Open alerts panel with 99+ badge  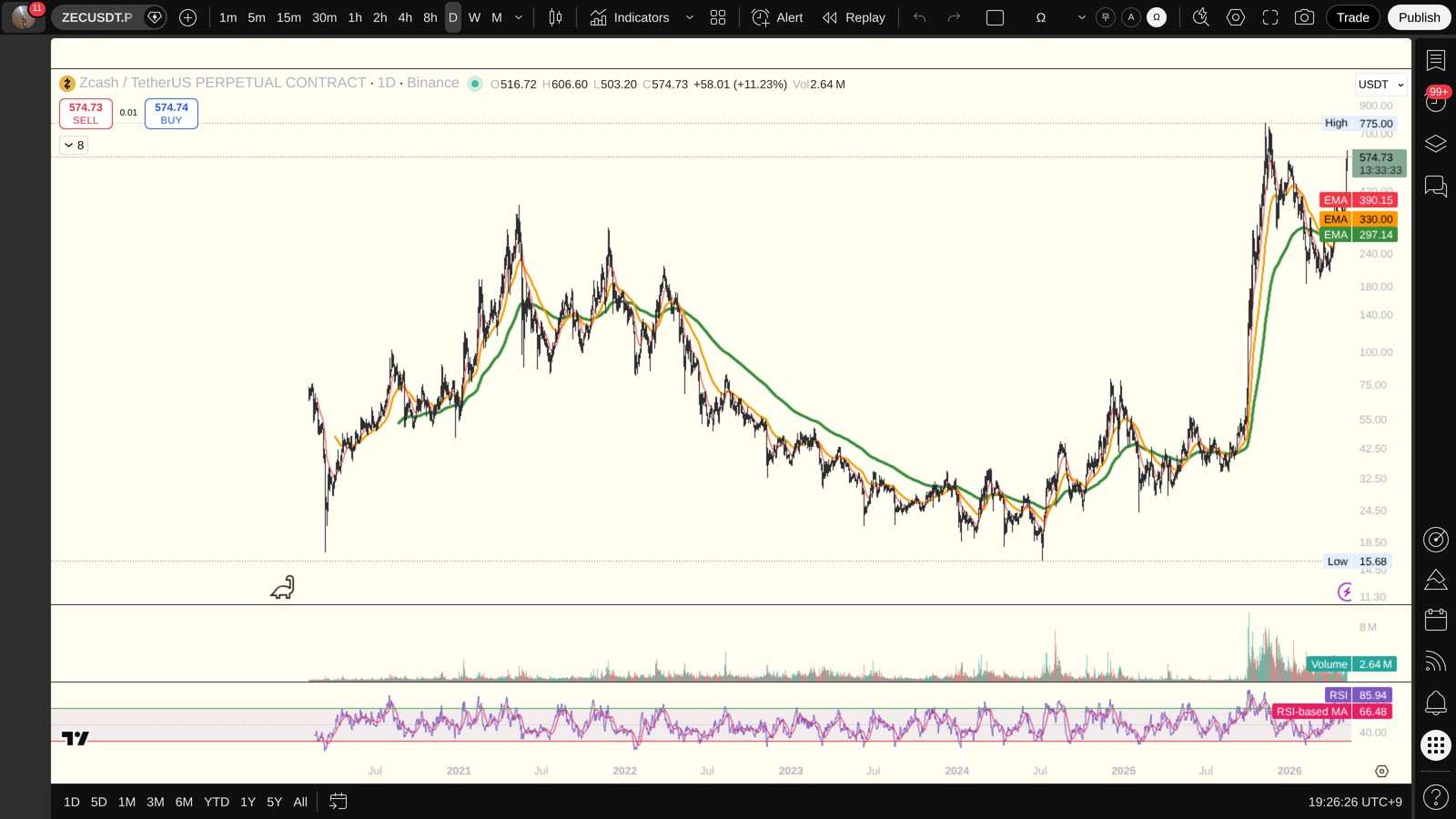point(1435,101)
